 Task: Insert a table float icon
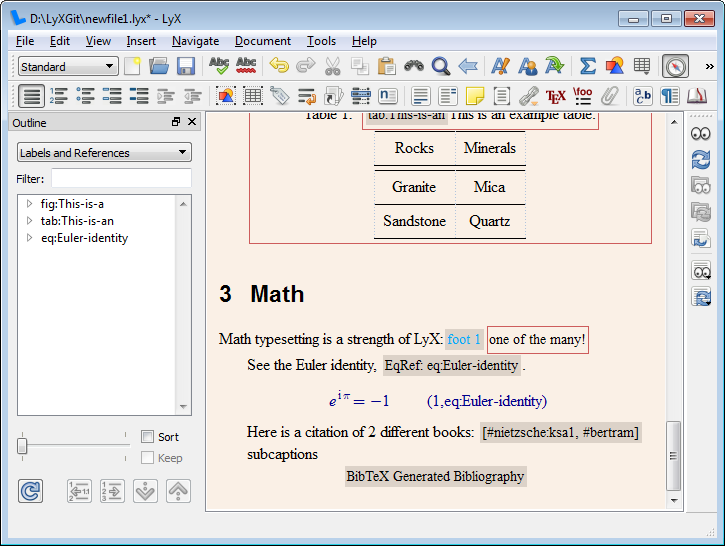(x=252, y=96)
